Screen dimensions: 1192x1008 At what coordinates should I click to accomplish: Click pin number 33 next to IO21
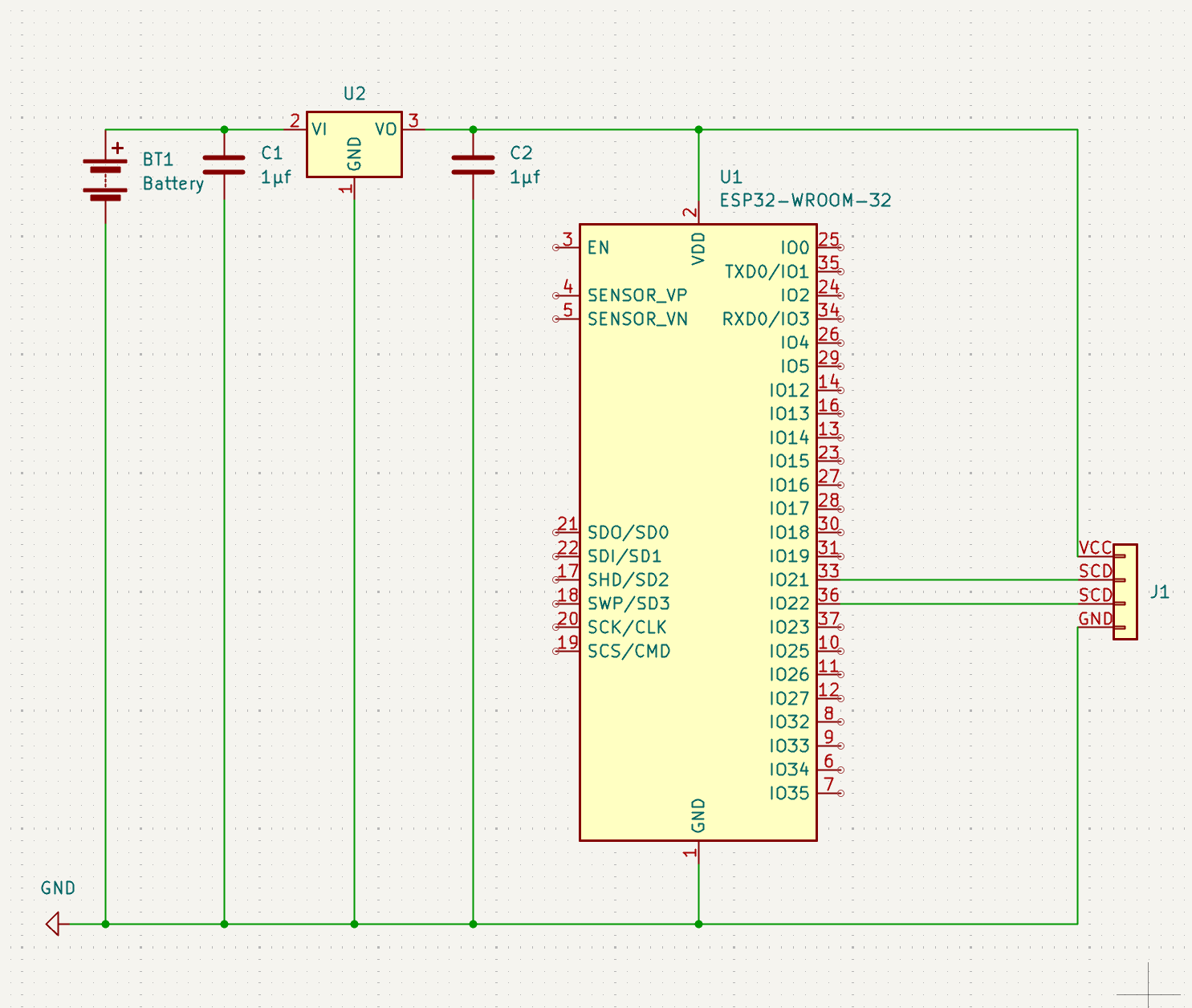(x=828, y=571)
